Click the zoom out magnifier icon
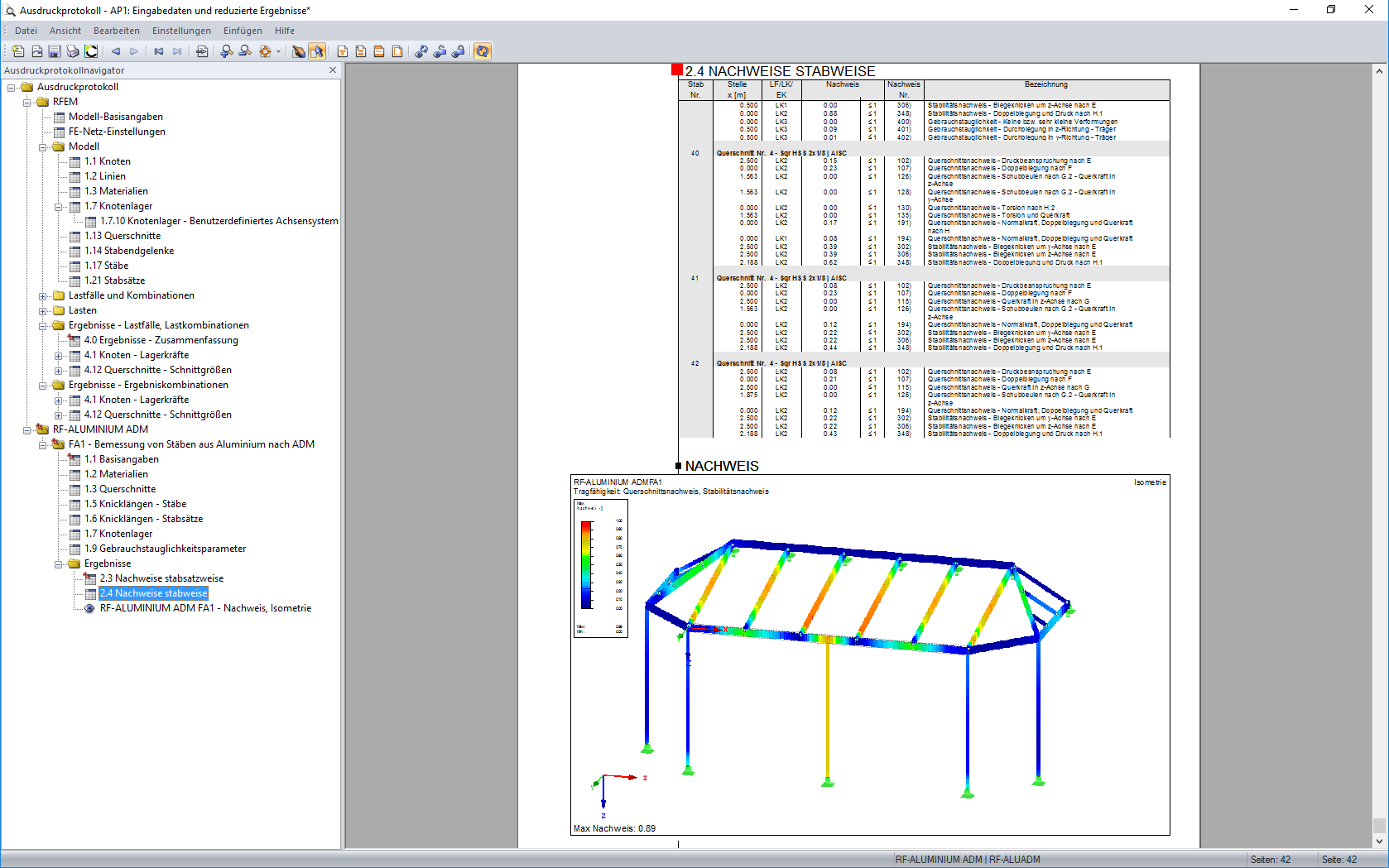Screen dimensions: 1389x868 pos(245,51)
